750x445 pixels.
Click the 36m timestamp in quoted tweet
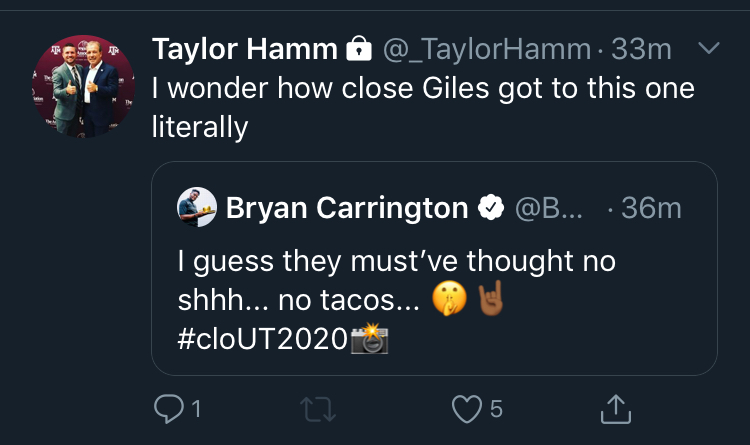[650, 208]
